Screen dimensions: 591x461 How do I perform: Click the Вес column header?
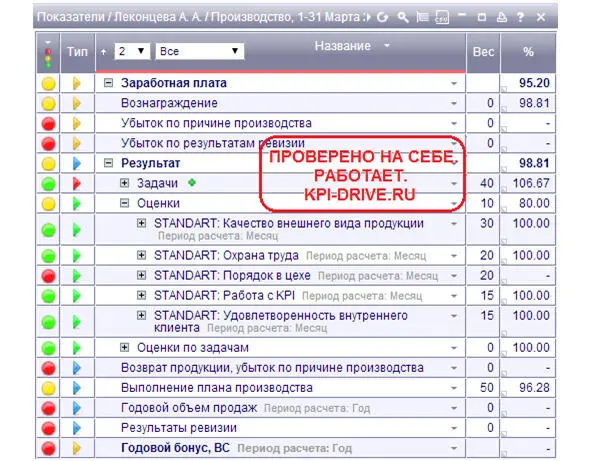(x=483, y=52)
